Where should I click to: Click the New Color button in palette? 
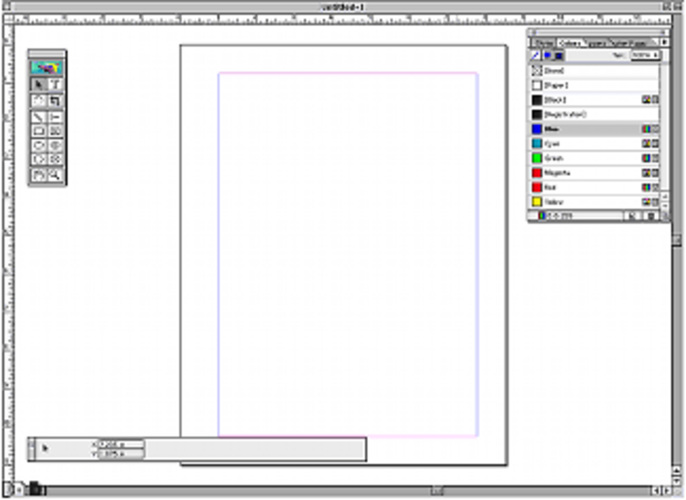point(632,216)
